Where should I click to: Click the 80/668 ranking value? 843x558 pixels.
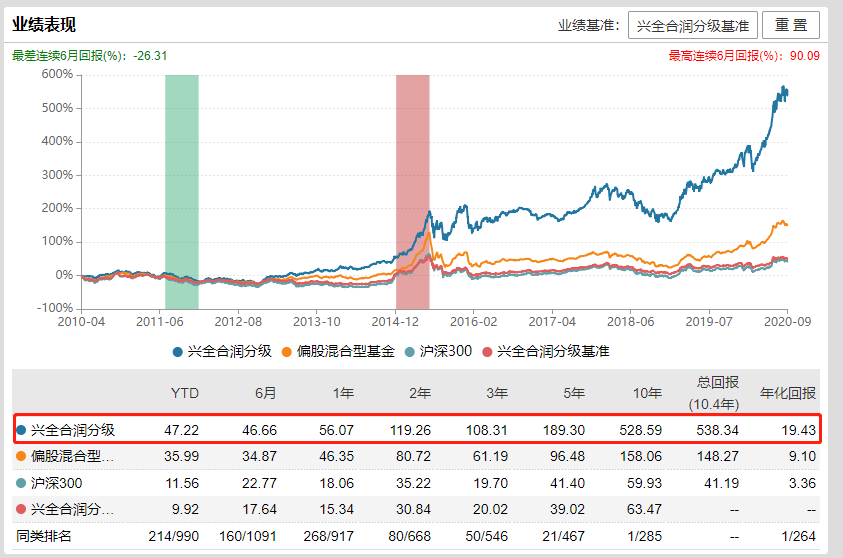(410, 536)
